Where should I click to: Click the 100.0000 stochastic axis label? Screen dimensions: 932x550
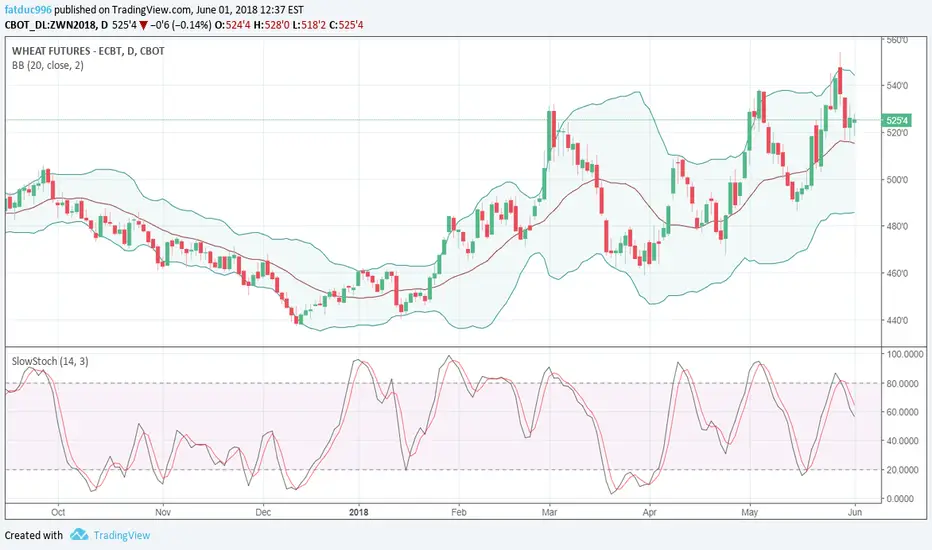point(905,354)
